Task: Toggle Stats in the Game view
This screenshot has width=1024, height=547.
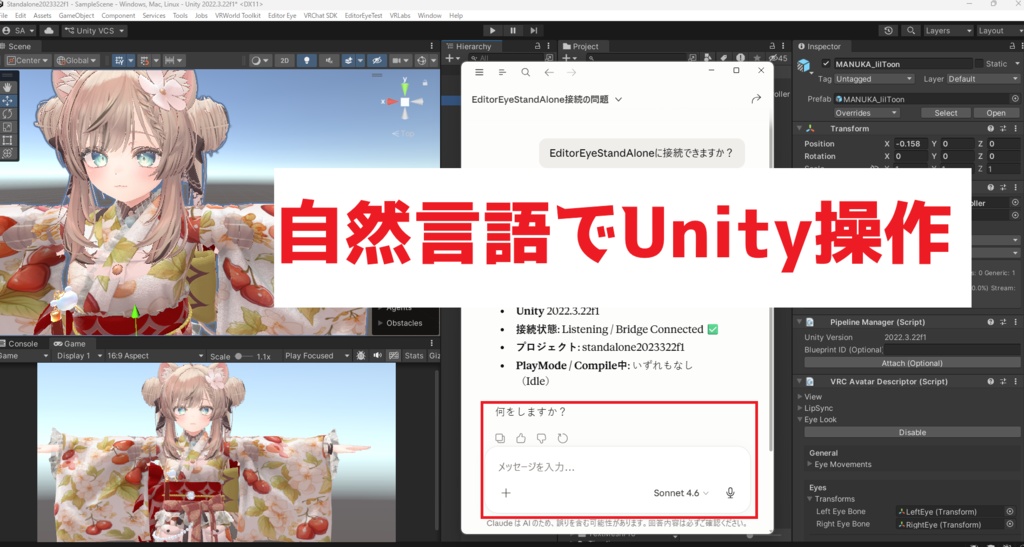Action: pyautogui.click(x=414, y=356)
